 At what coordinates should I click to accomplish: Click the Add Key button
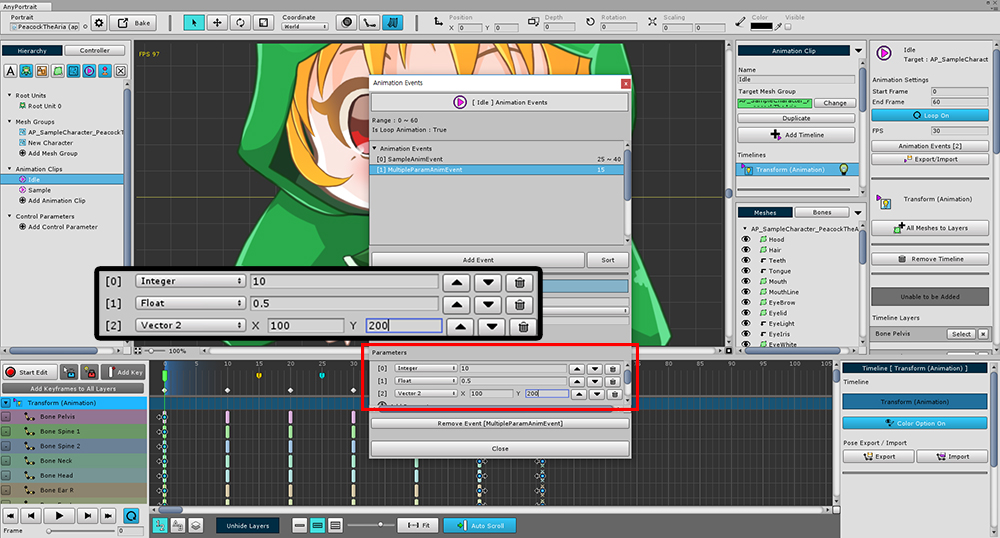(124, 372)
